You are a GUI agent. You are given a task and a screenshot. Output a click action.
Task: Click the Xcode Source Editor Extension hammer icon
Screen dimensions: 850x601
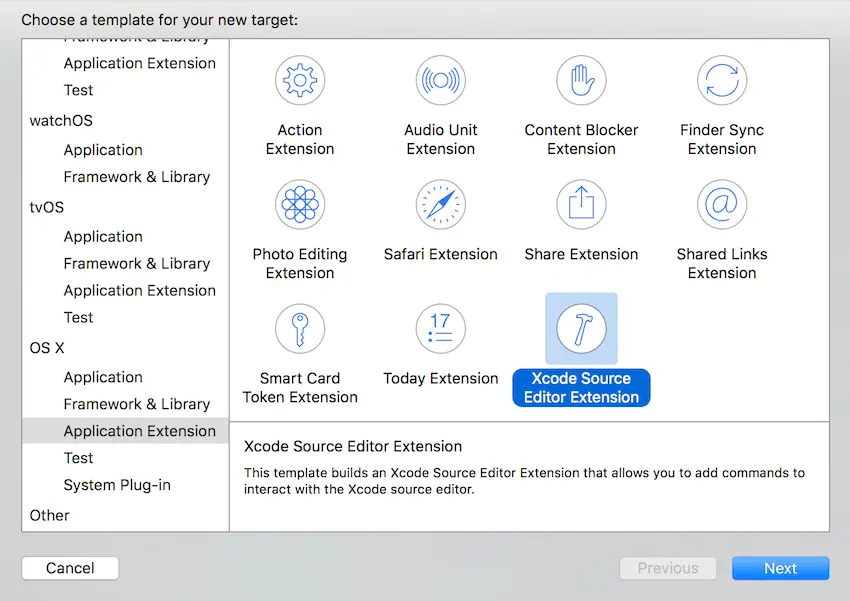[581, 328]
